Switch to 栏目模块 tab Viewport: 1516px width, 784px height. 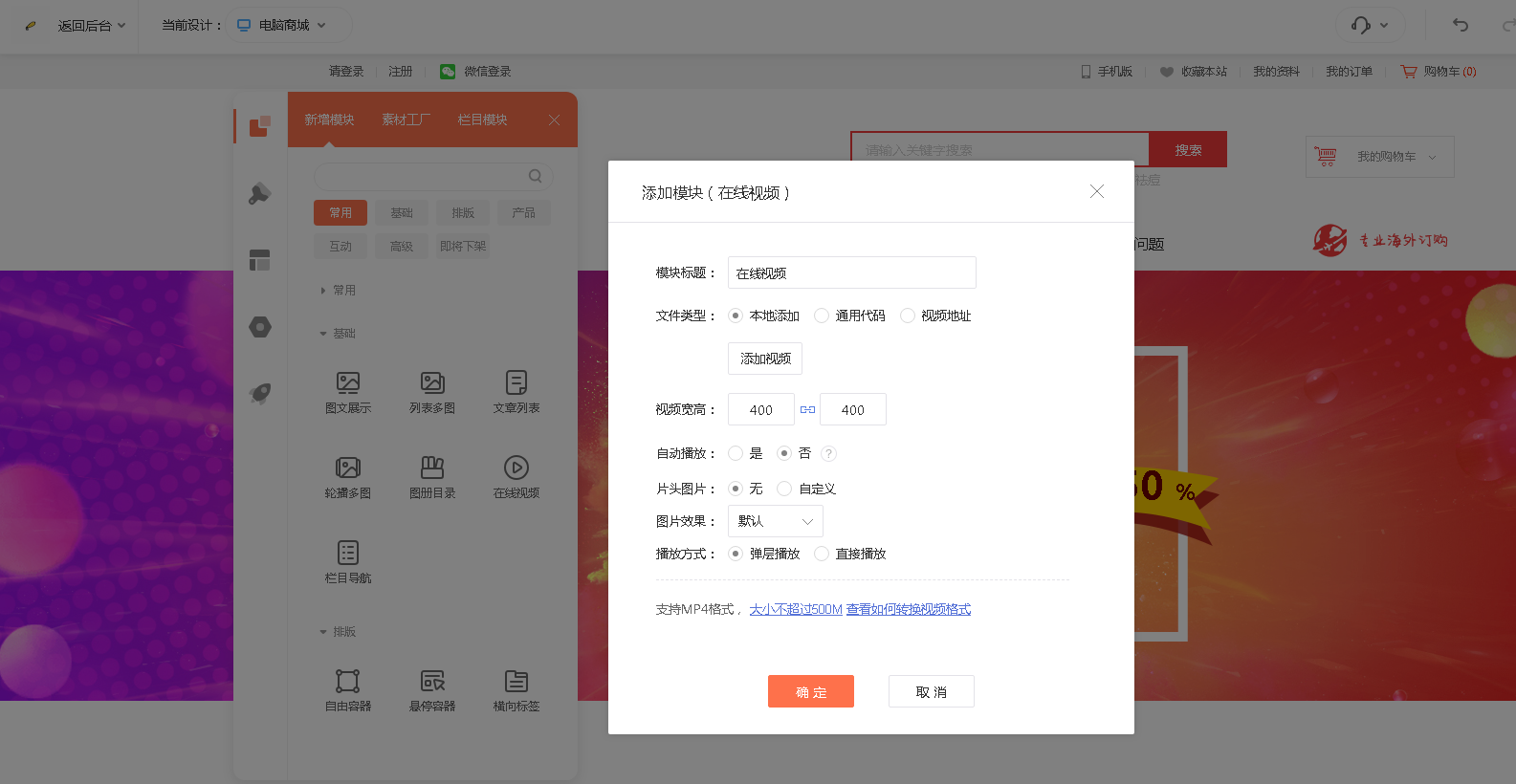pyautogui.click(x=482, y=120)
